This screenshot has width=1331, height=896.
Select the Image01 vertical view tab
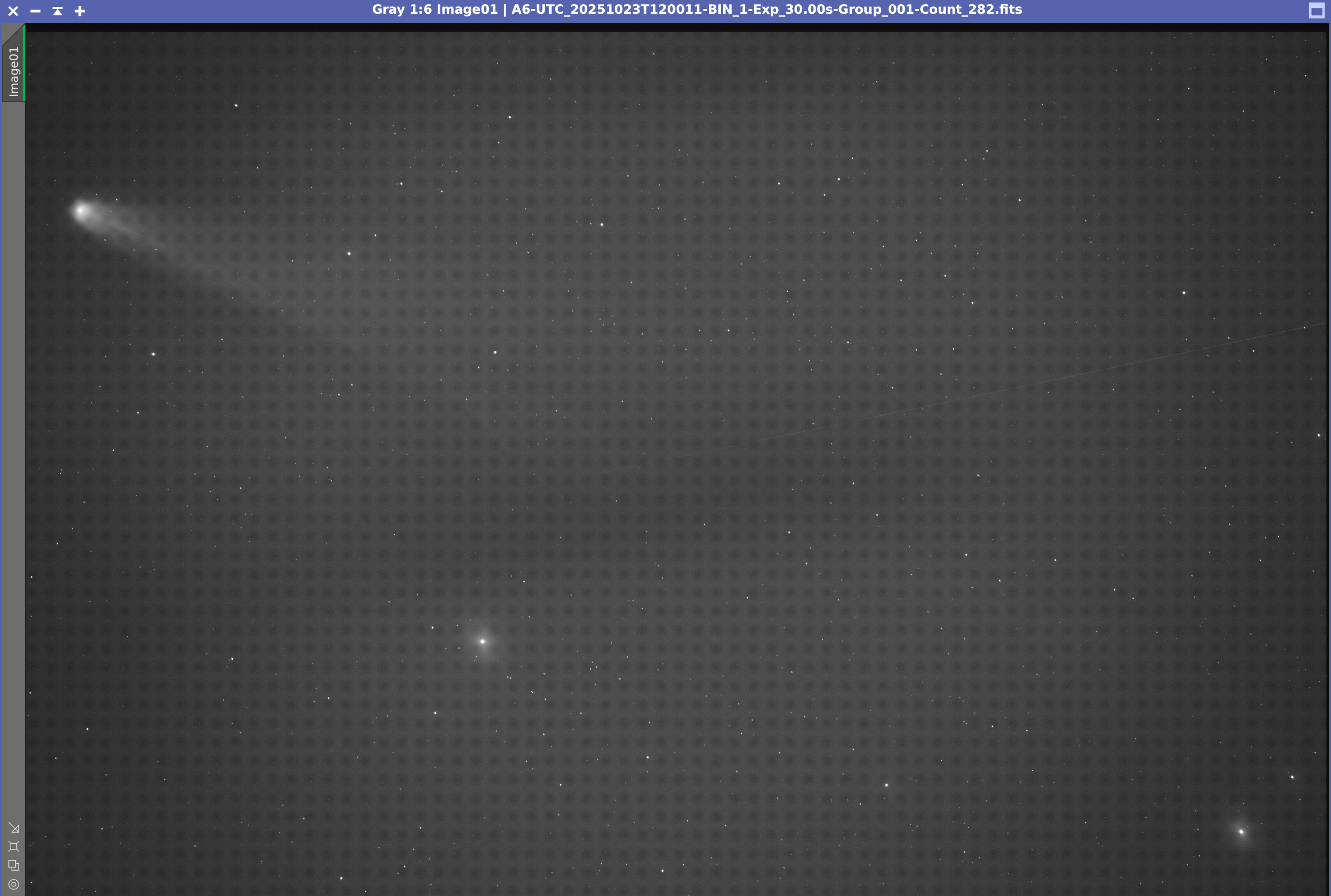point(13,71)
